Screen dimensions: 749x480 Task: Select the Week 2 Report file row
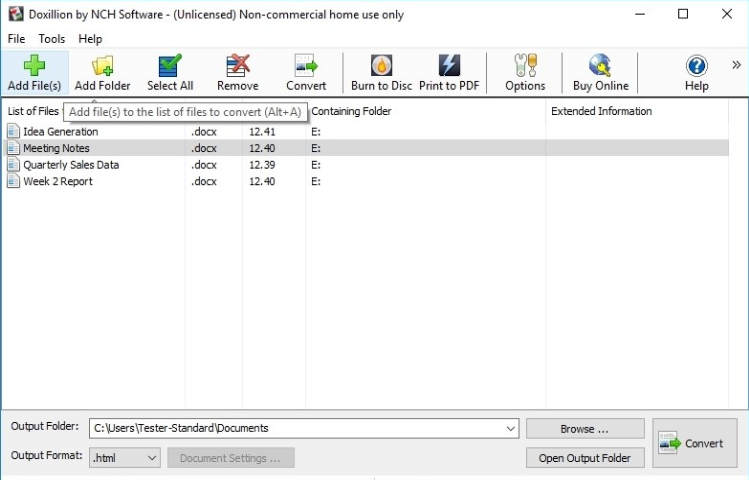point(366,181)
